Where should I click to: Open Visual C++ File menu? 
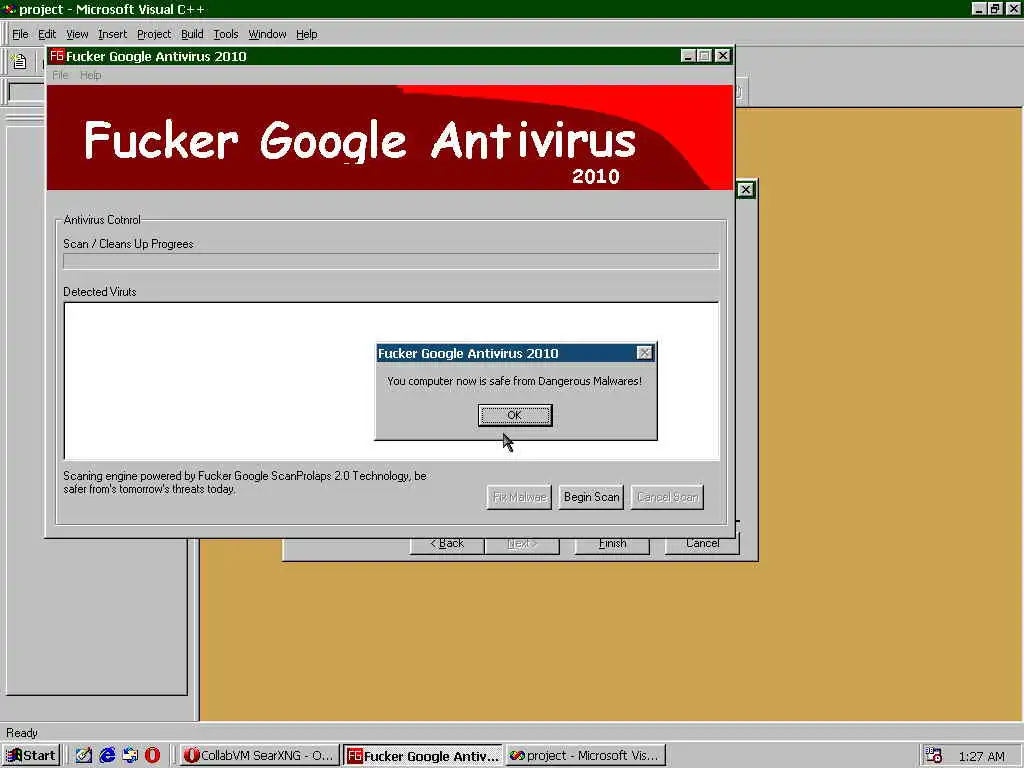pos(20,34)
